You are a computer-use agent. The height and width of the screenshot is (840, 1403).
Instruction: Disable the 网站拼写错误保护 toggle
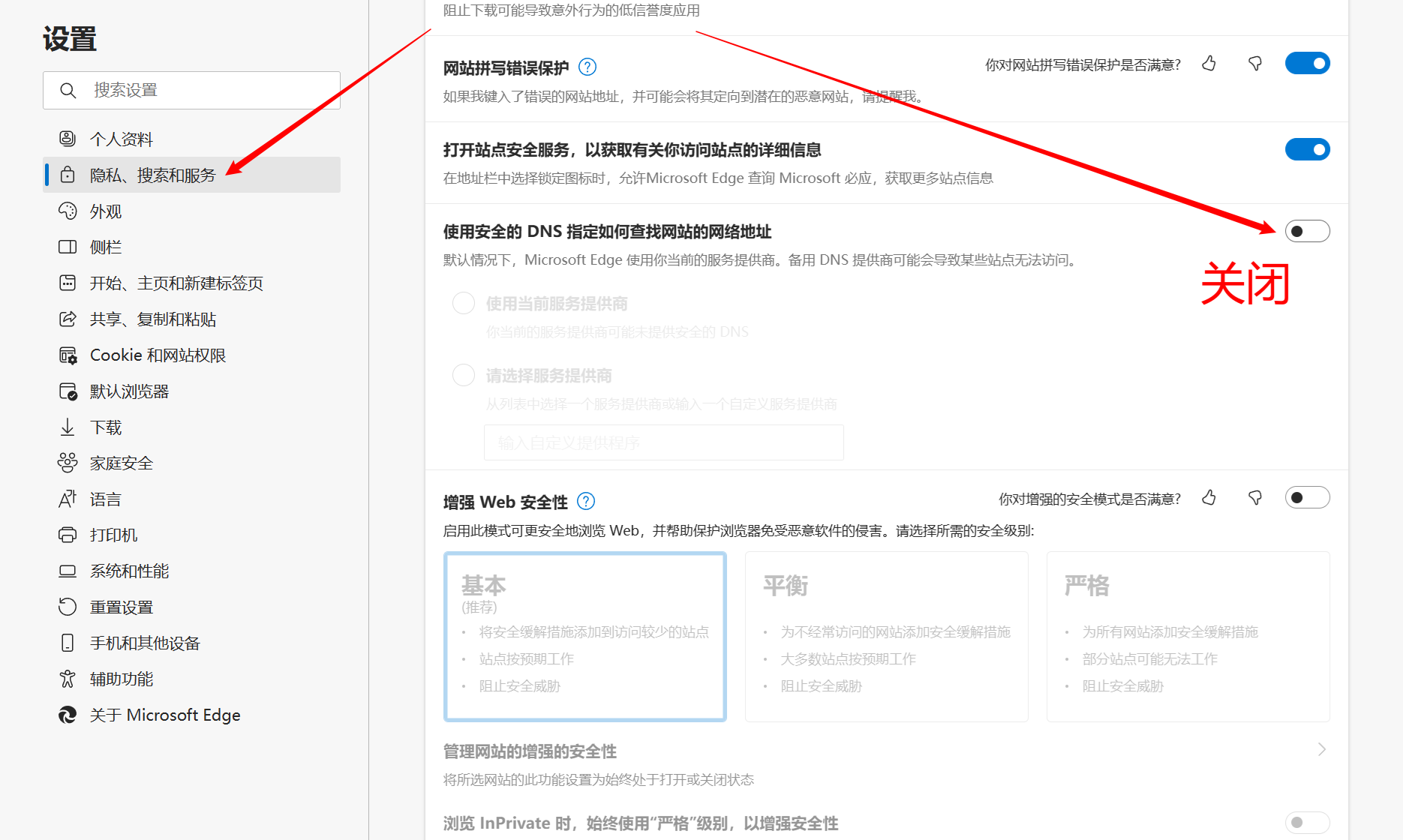pyautogui.click(x=1308, y=63)
